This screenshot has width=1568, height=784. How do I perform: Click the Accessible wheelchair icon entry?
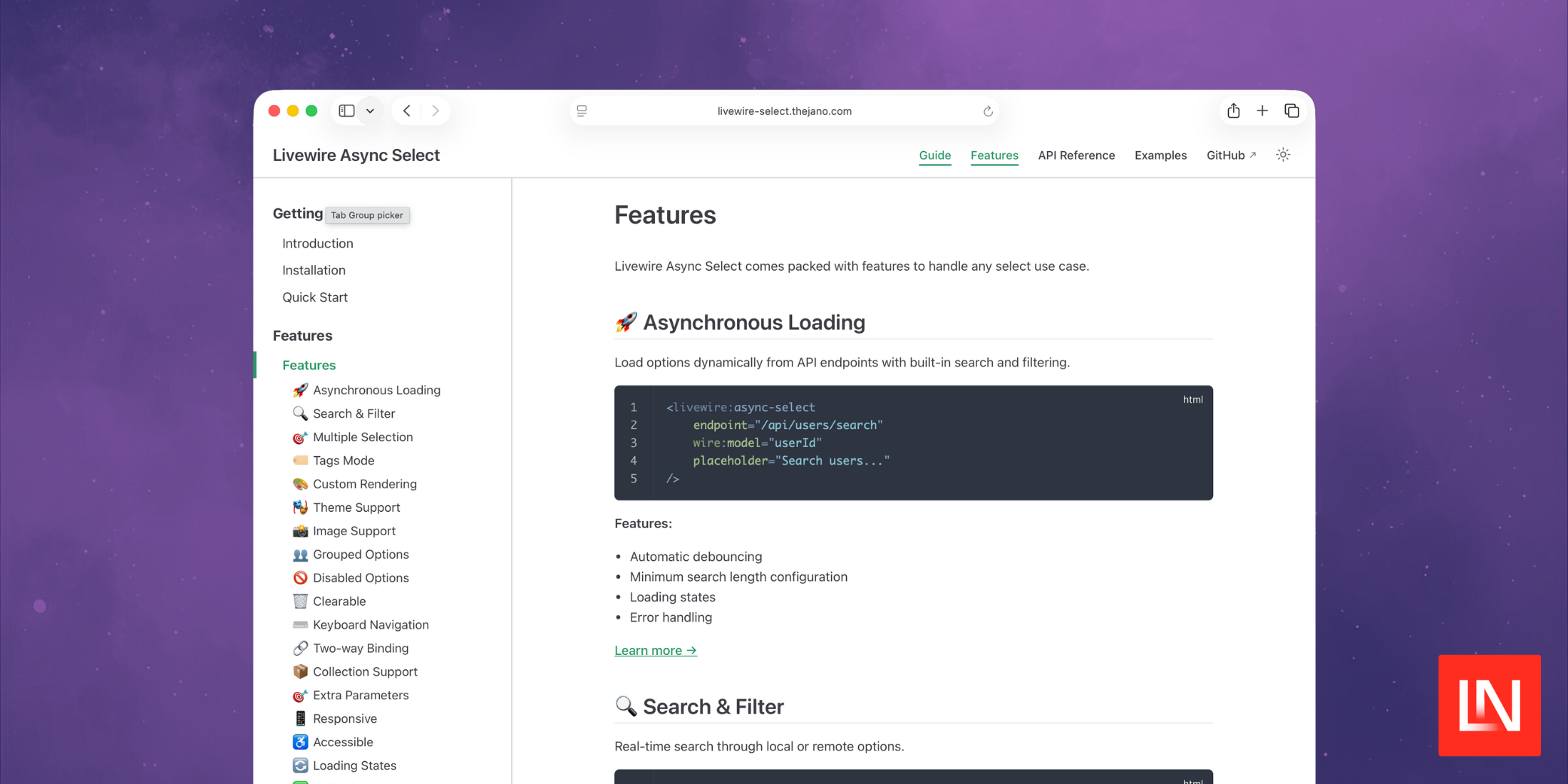click(300, 742)
